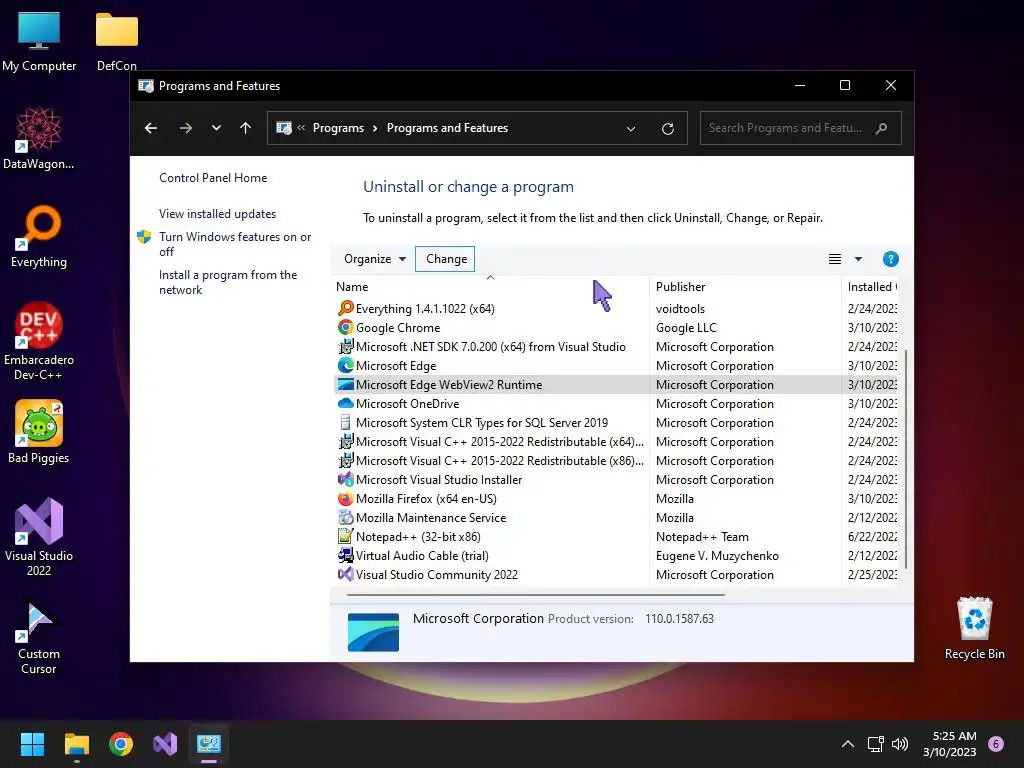1024x768 pixels.
Task: Select Microsoft Visual Studio Installer row
Action: click(x=616, y=479)
